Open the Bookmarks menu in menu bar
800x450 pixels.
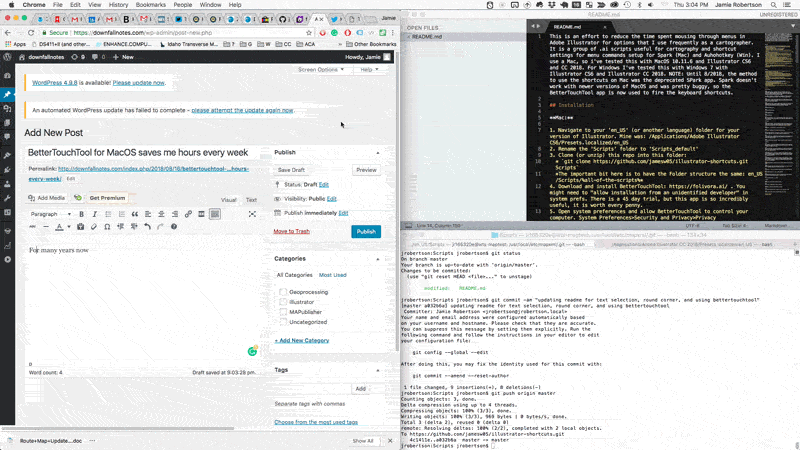coord(151,5)
